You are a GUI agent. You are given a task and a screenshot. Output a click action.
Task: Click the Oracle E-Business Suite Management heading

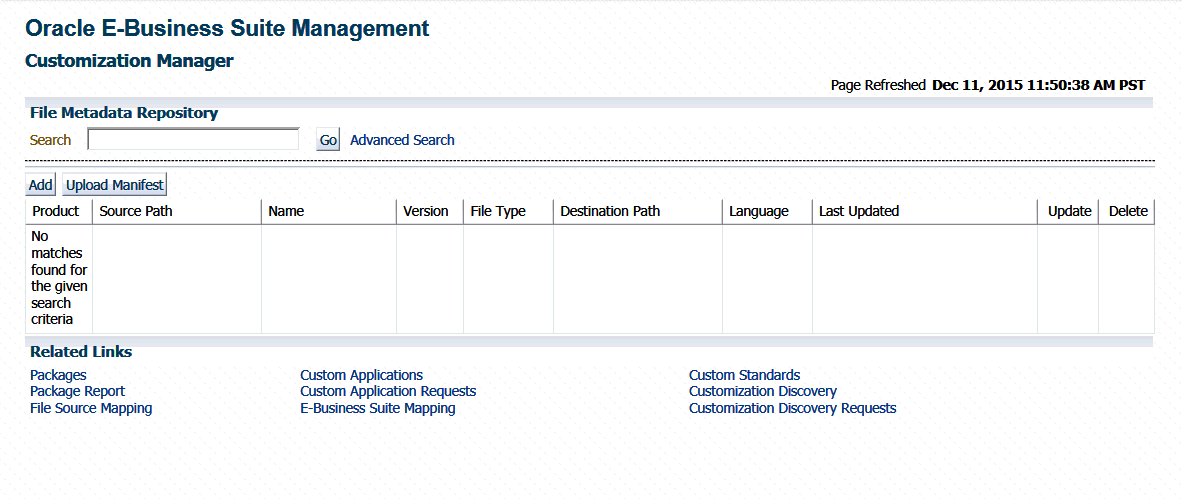[227, 29]
